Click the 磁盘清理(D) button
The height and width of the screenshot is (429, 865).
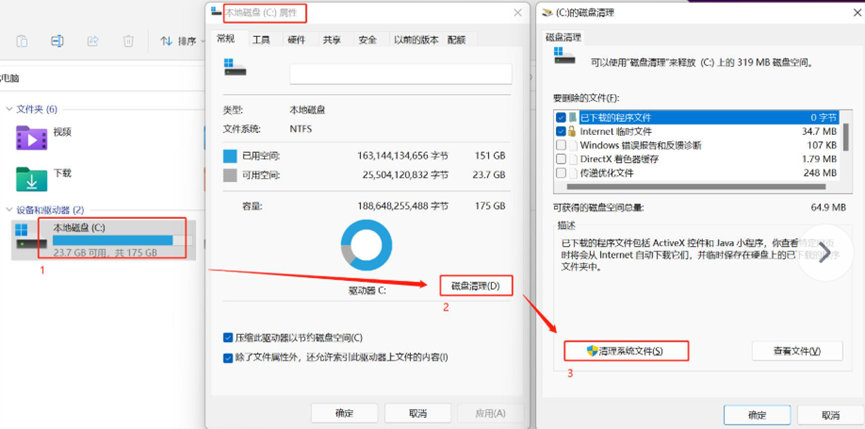point(476,286)
